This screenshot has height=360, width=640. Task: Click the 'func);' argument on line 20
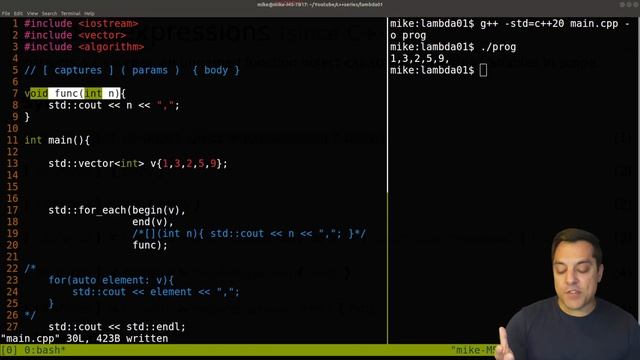(150, 245)
